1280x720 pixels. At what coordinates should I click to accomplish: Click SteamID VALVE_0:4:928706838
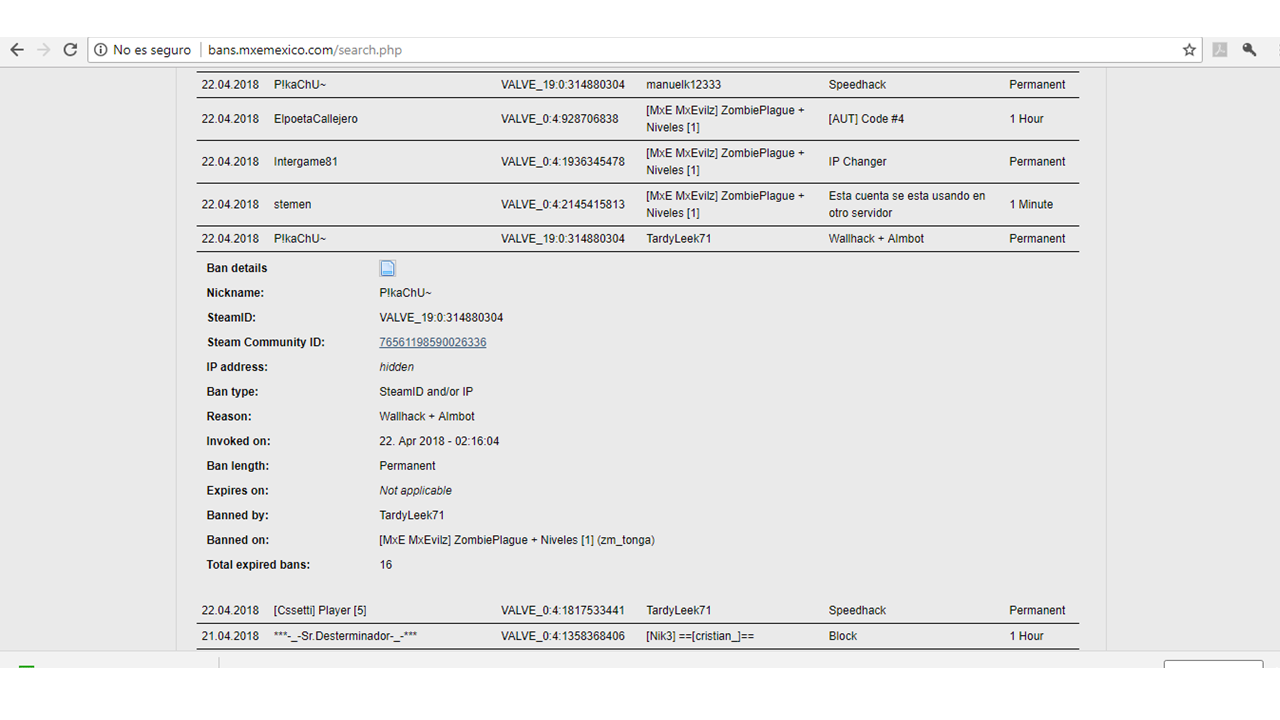(x=560, y=119)
